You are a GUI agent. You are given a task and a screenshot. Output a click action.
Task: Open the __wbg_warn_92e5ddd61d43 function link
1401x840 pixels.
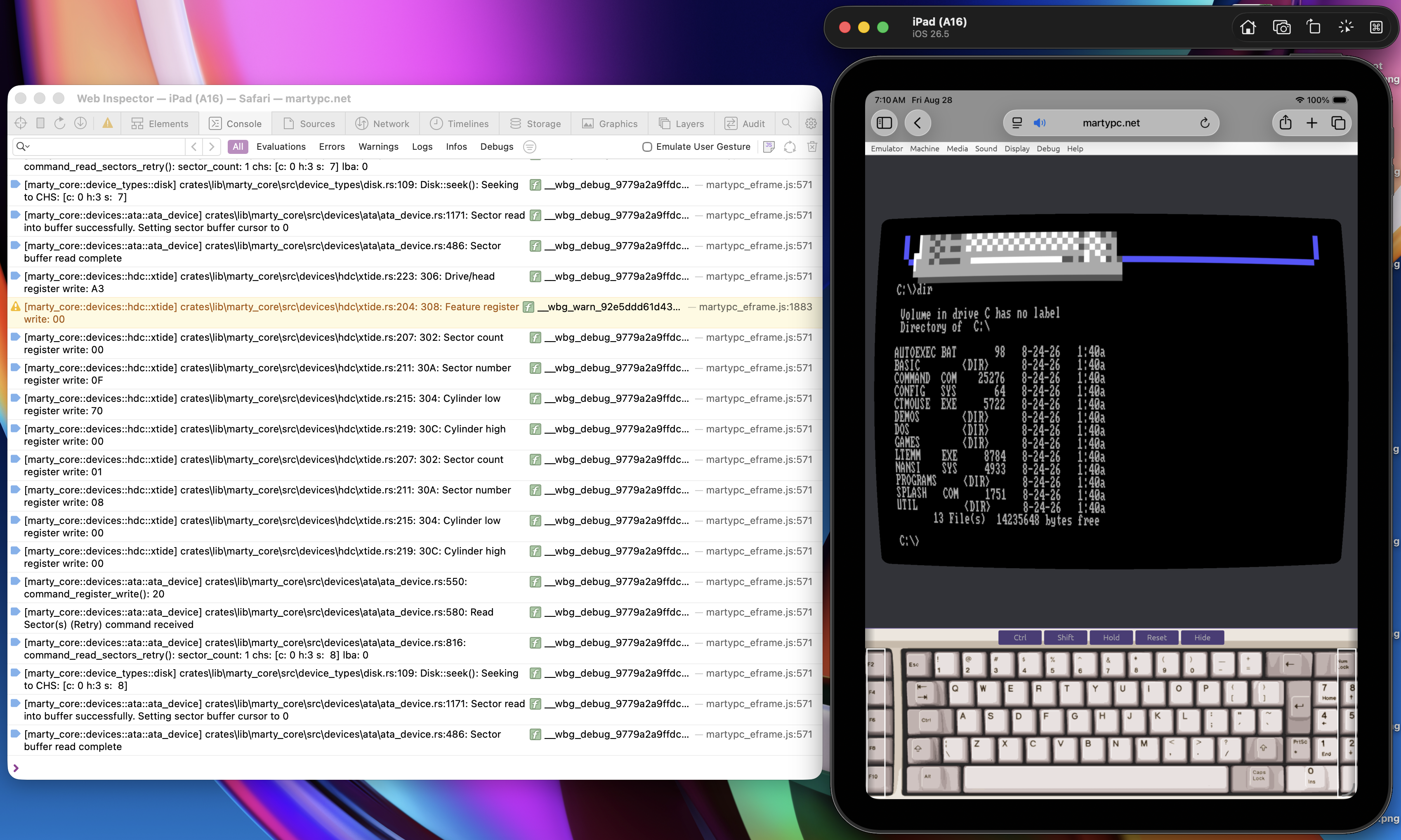[x=609, y=307]
